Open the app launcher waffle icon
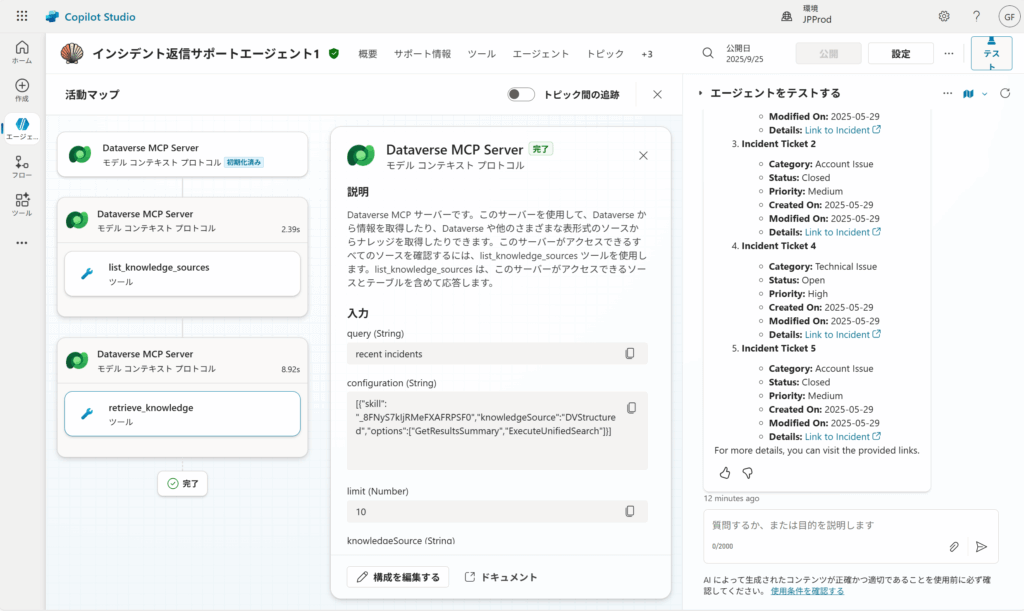The height and width of the screenshot is (611, 1024). tap(22, 17)
